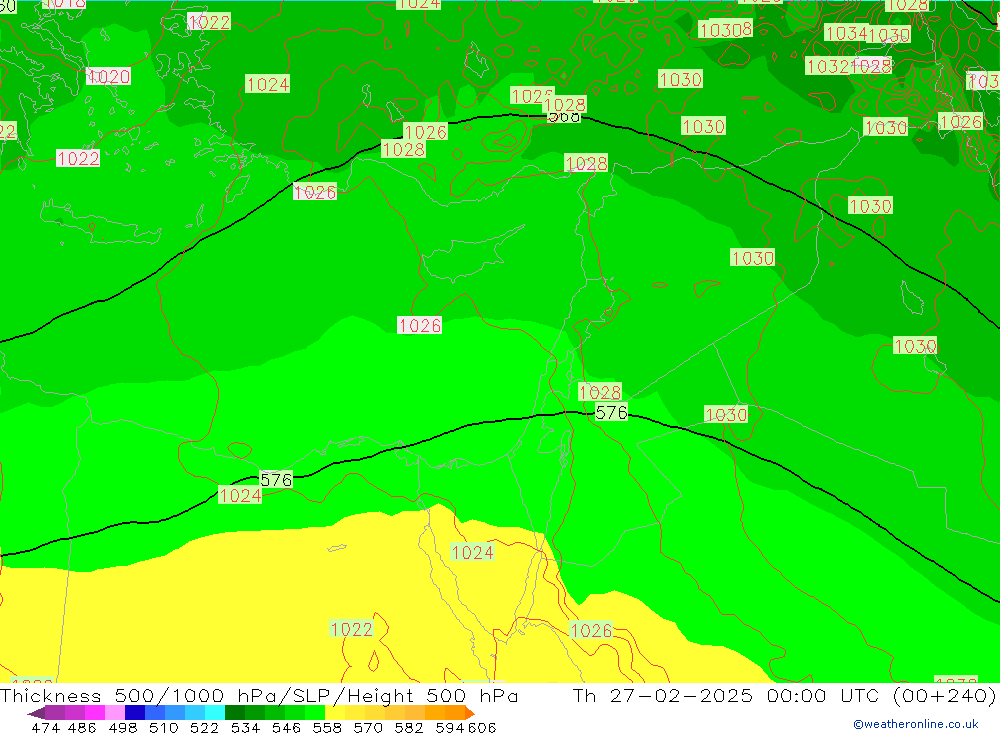Click the '1020' isobar label
This screenshot has width=1000, height=733.
(108, 77)
